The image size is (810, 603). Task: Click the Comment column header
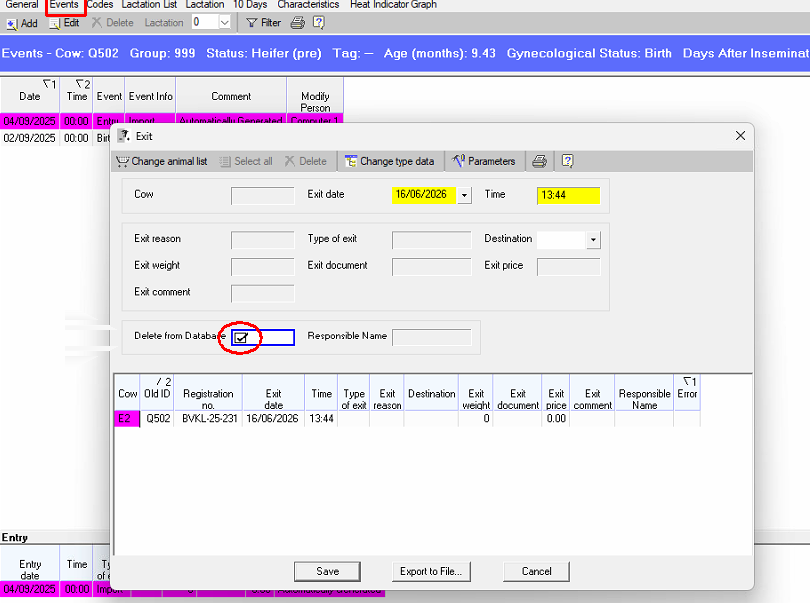coord(231,96)
